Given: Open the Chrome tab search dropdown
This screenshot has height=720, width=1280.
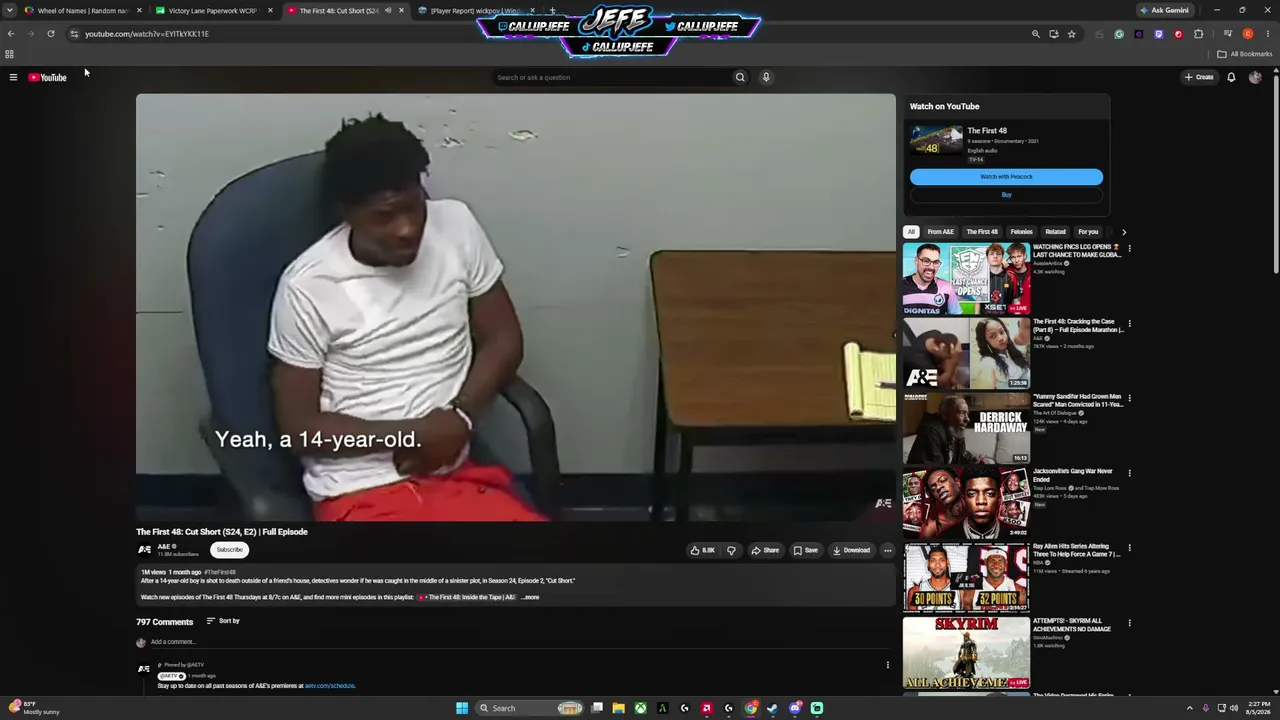Looking at the screenshot, I should tap(10, 10).
